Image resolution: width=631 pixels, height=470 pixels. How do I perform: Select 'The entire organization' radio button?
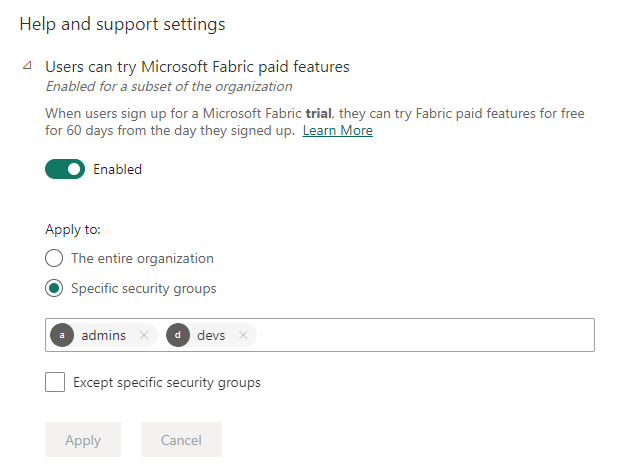coord(54,258)
